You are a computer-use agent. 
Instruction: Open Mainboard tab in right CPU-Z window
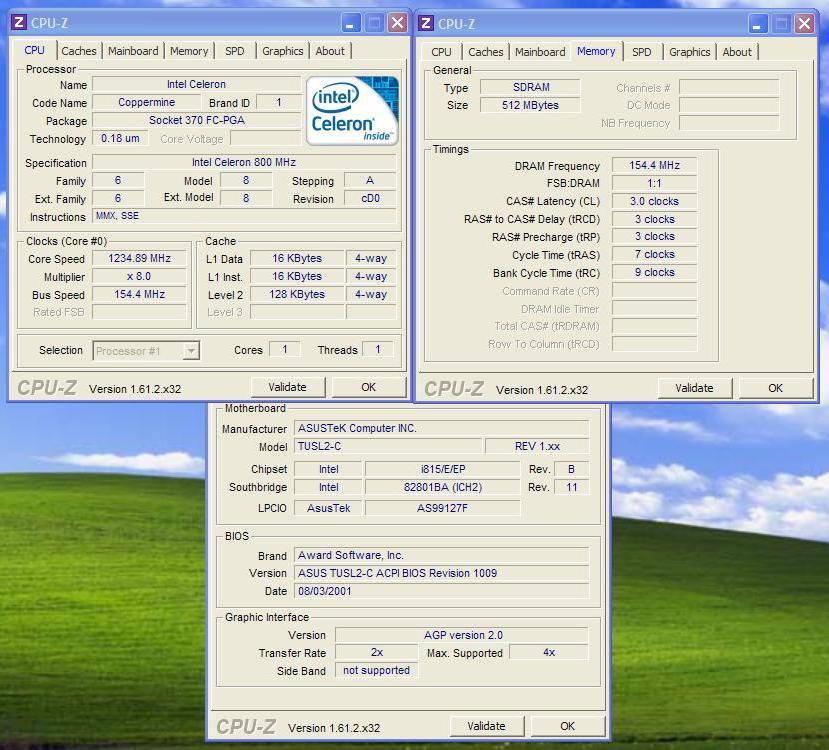click(x=540, y=52)
